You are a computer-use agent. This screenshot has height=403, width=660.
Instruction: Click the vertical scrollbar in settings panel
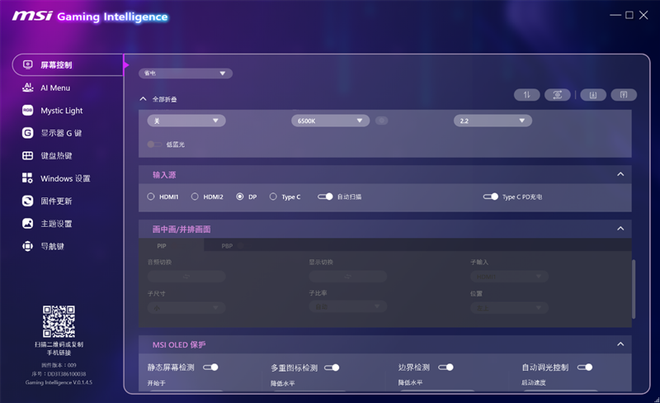click(633, 289)
